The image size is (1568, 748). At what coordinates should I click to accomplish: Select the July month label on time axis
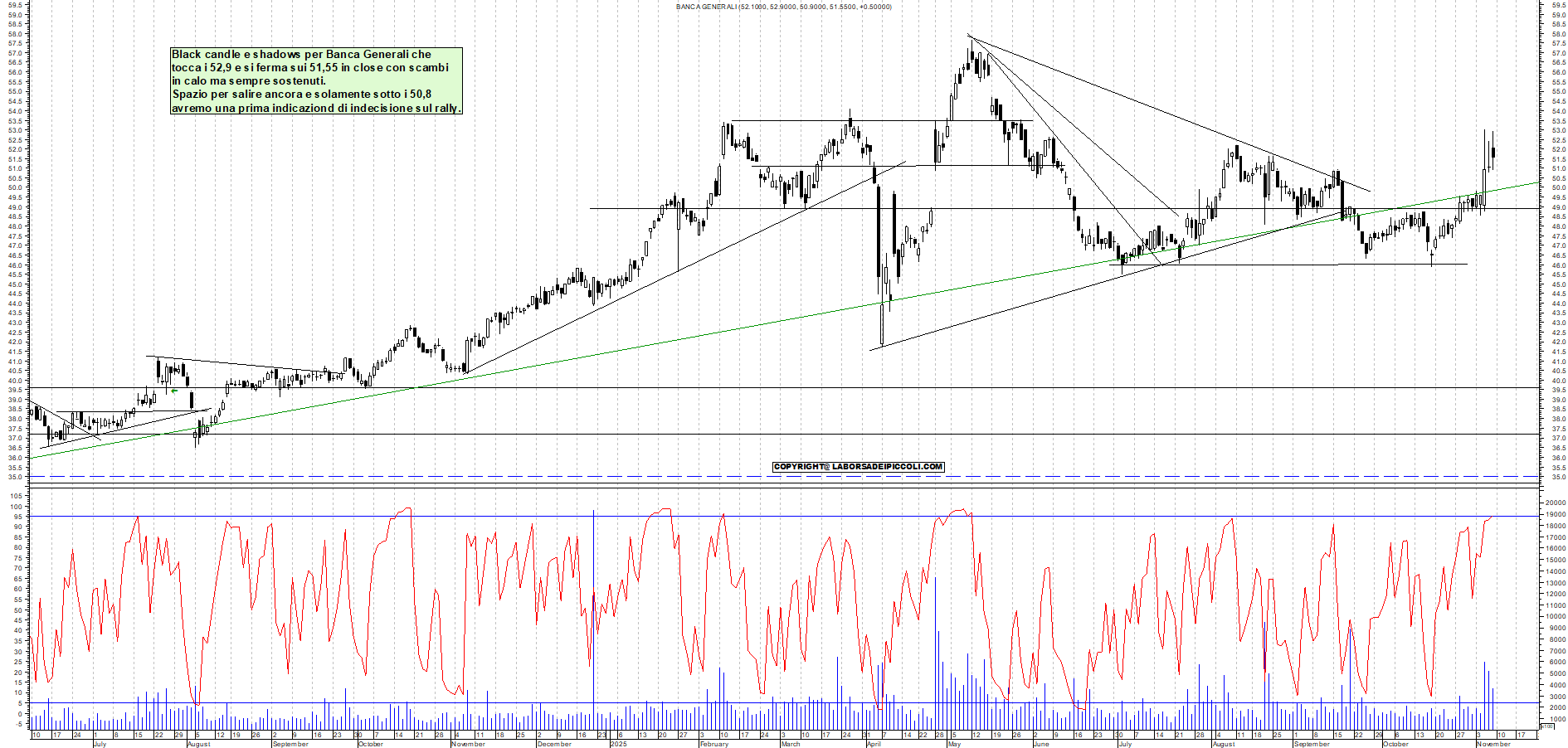click(x=100, y=744)
